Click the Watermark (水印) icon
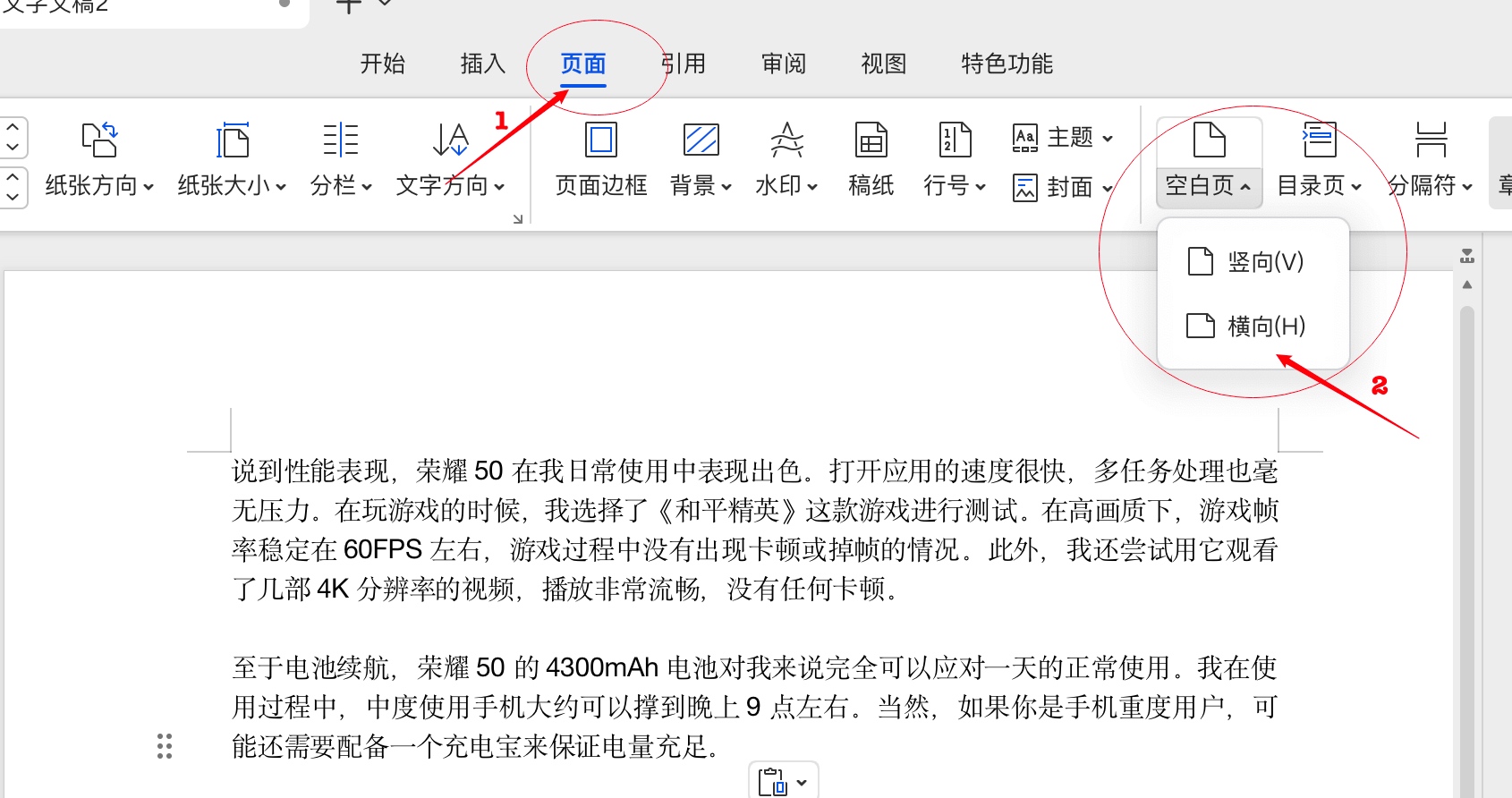Screen dimensions: 1512x798 (786, 141)
